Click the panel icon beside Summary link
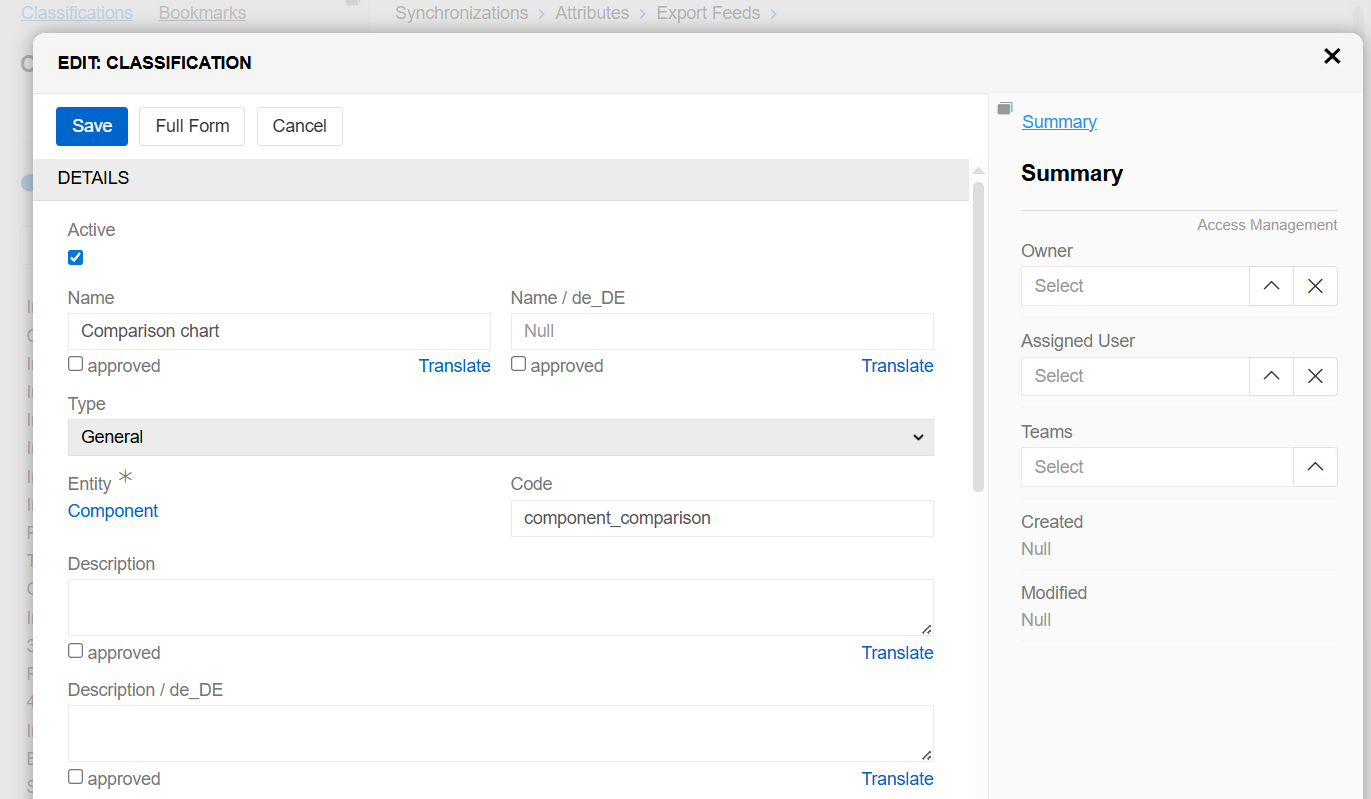The width and height of the screenshot is (1371, 799). click(x=1005, y=109)
